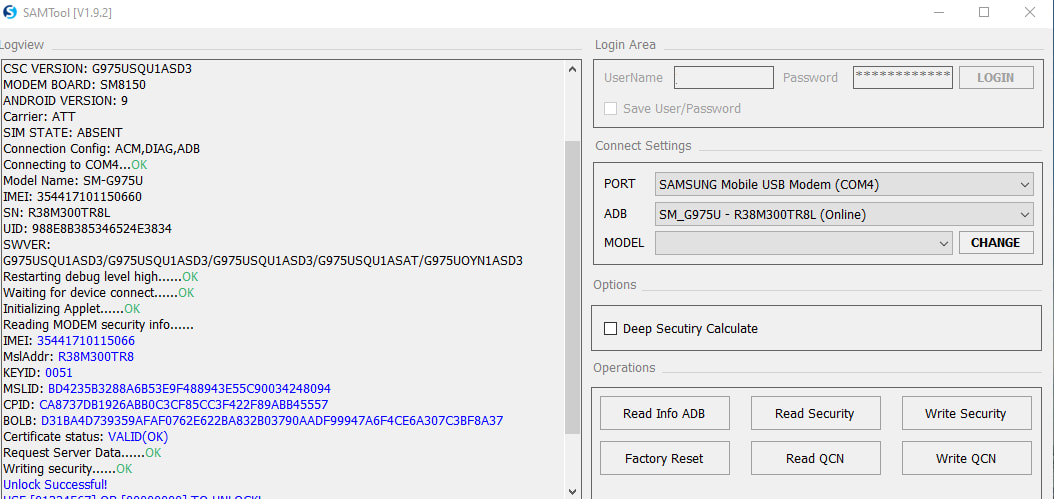The image size is (1054, 499).
Task: Click 'Connection Config: ACM,DIAG,ADB' log line
Action: (102, 149)
